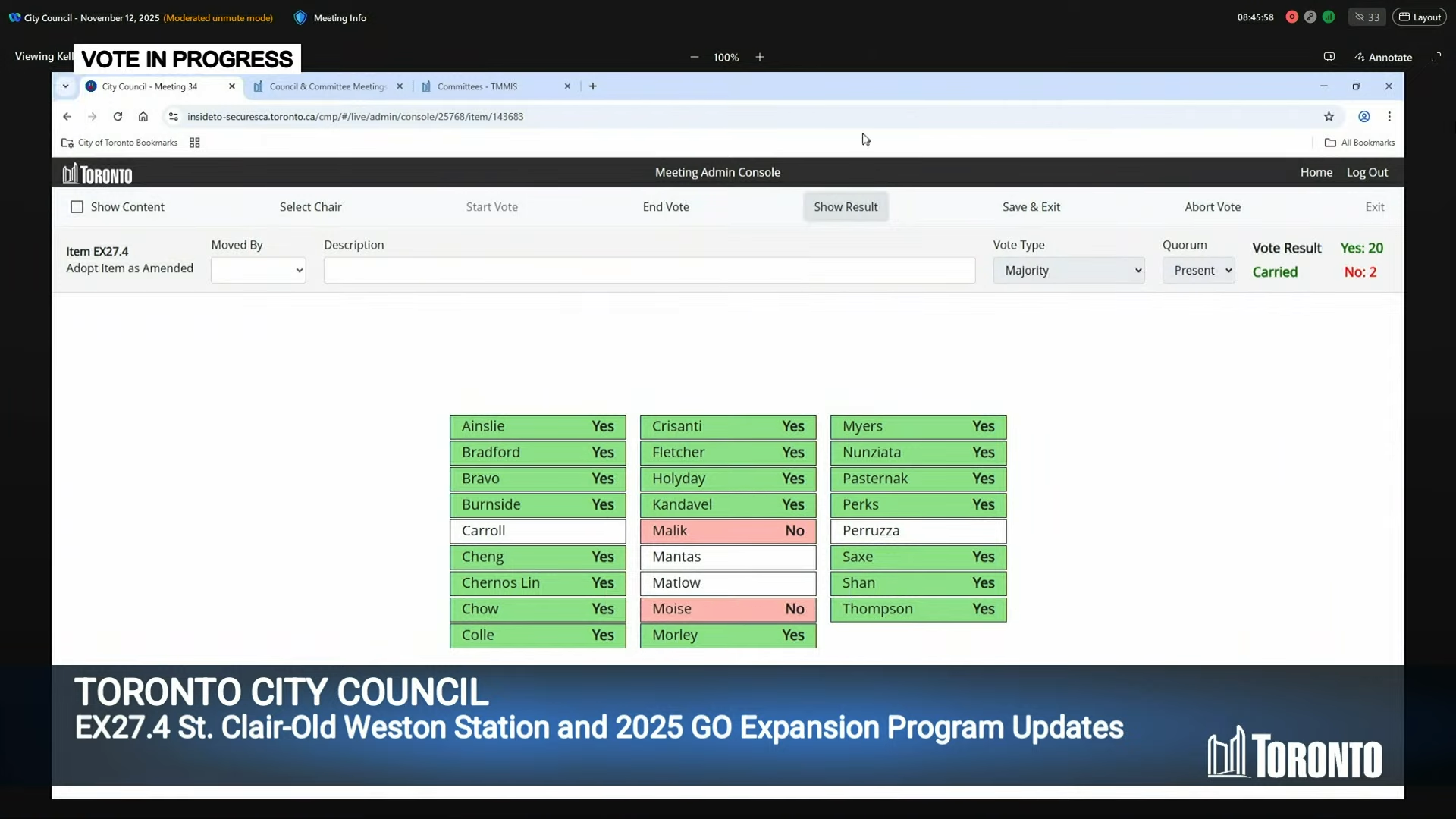The width and height of the screenshot is (1456, 819).
Task: Click into the Description text field
Action: tap(649, 271)
